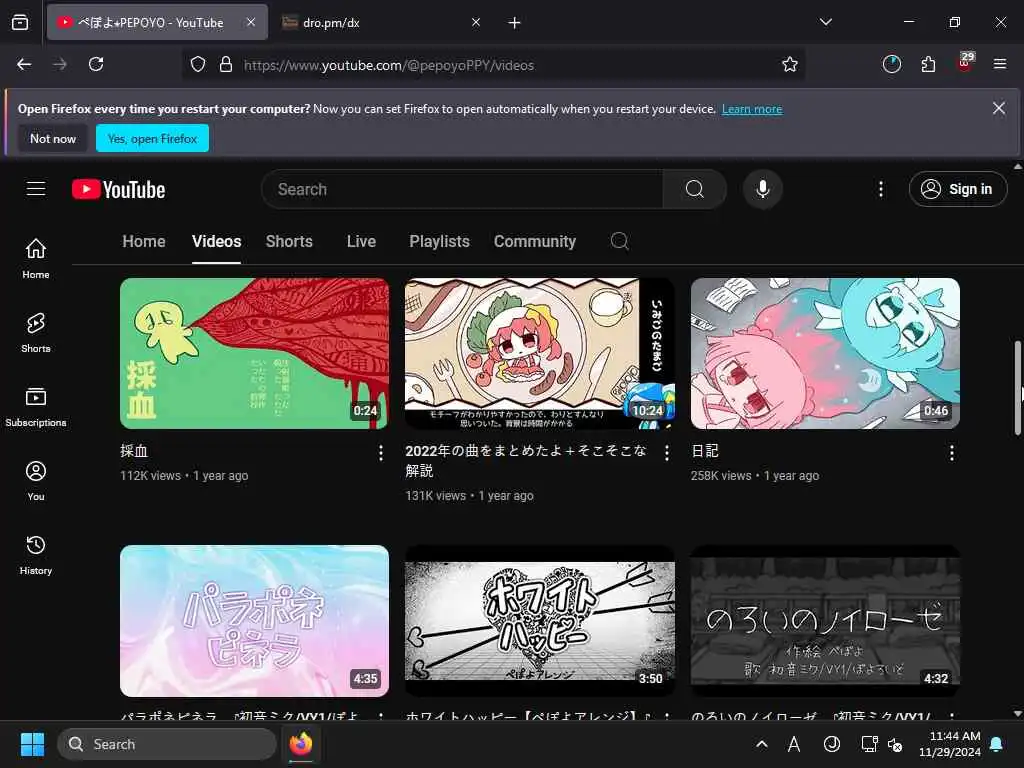This screenshot has width=1024, height=768.
Task: Open the extension with 29 badge
Action: 965,63
